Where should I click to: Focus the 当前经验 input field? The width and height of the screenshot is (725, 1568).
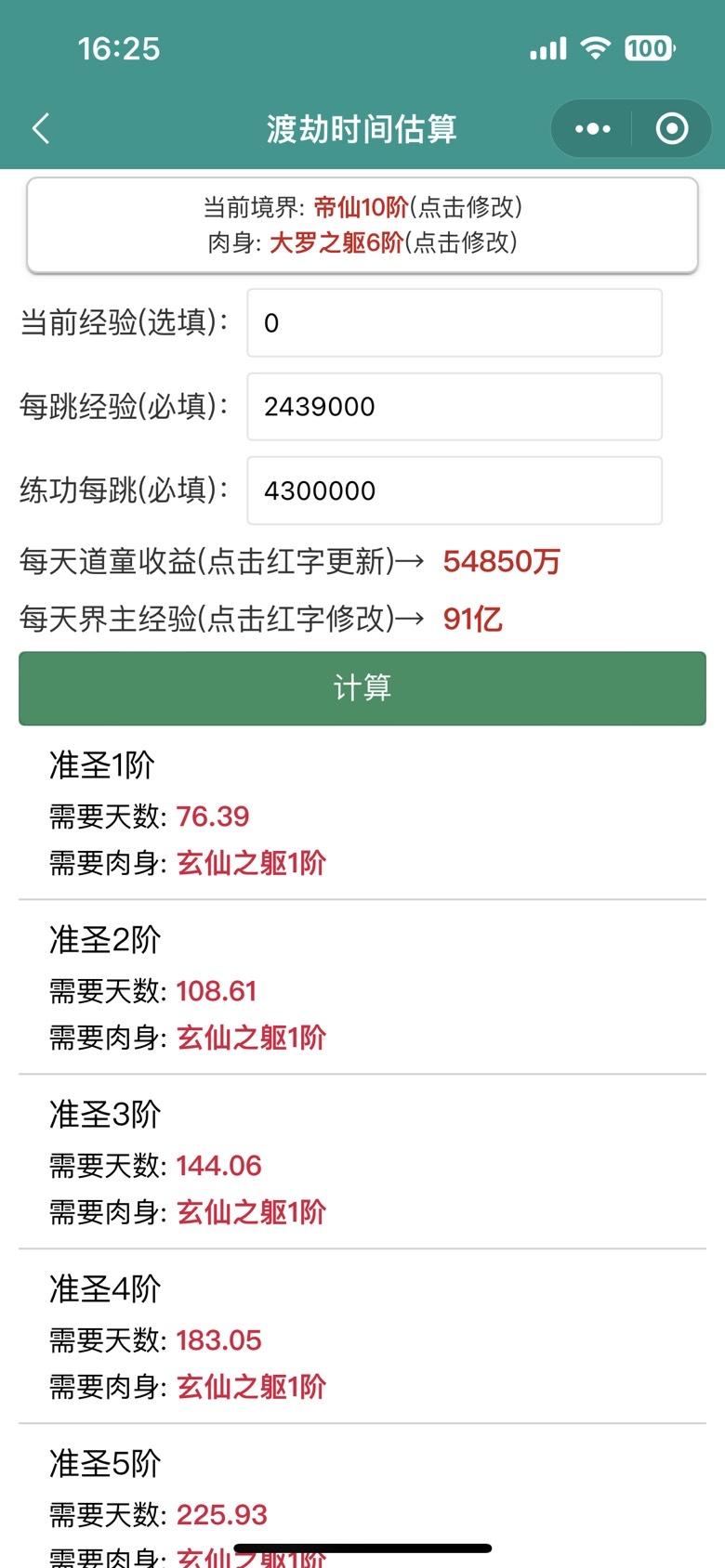point(455,322)
